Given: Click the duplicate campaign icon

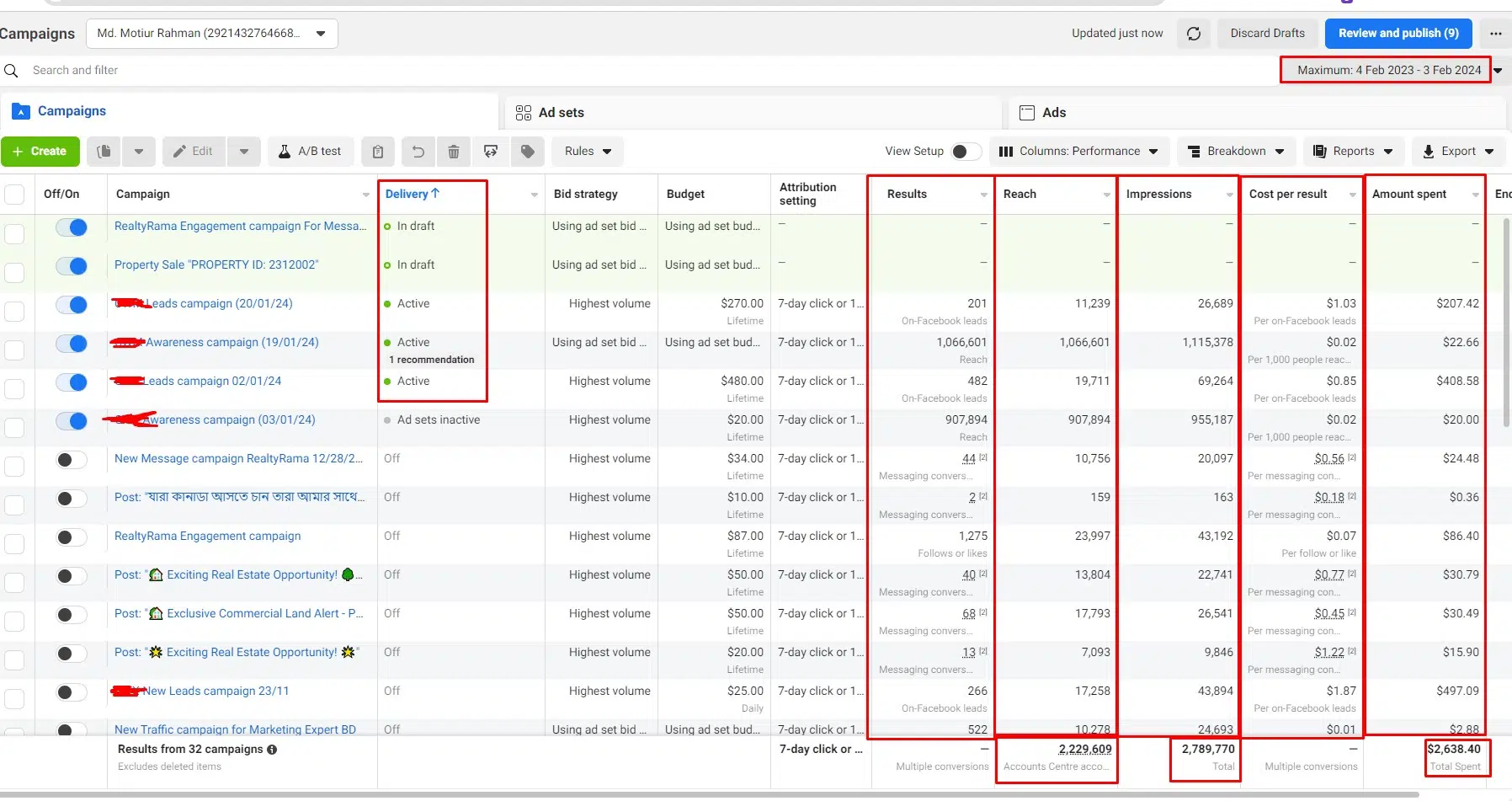Looking at the screenshot, I should pyautogui.click(x=104, y=152).
